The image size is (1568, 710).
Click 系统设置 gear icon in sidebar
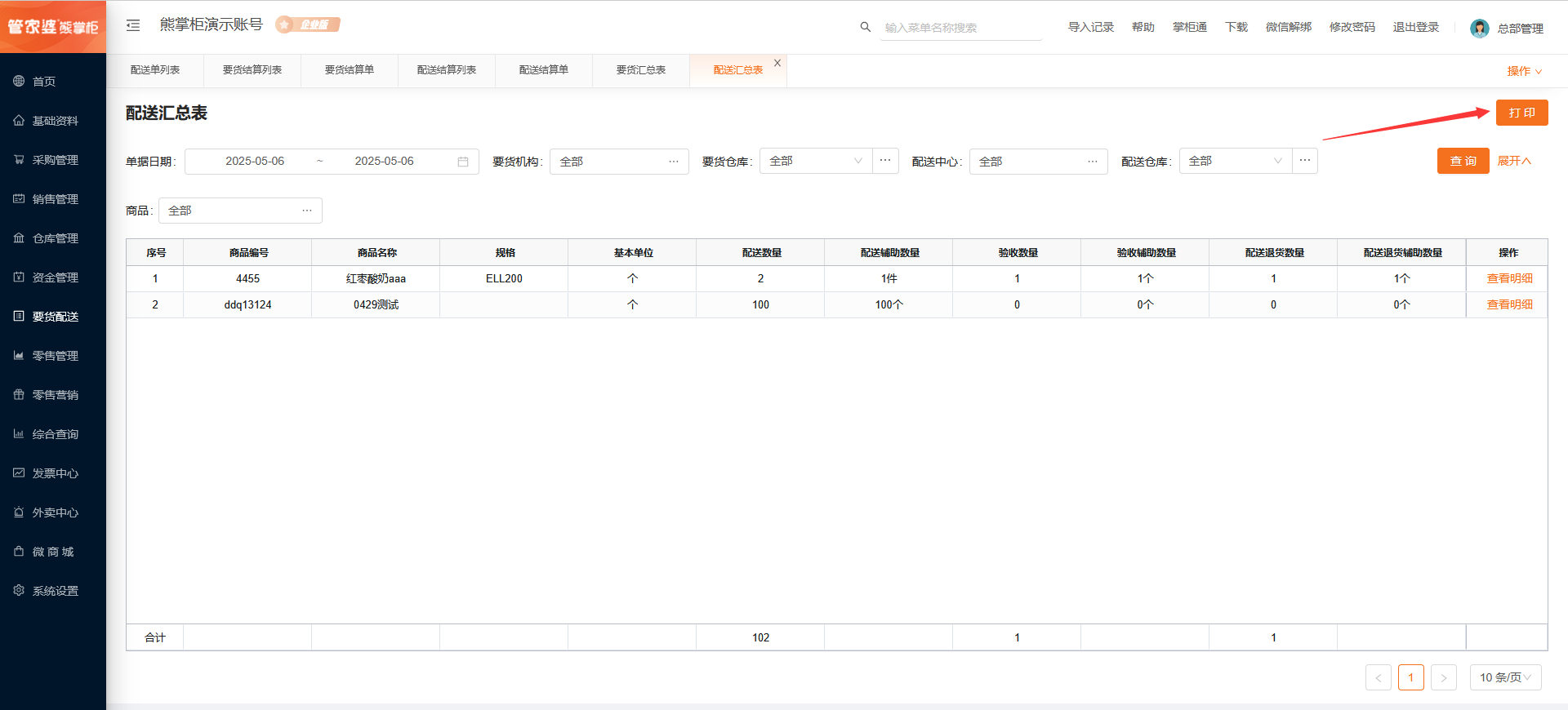[x=19, y=590]
